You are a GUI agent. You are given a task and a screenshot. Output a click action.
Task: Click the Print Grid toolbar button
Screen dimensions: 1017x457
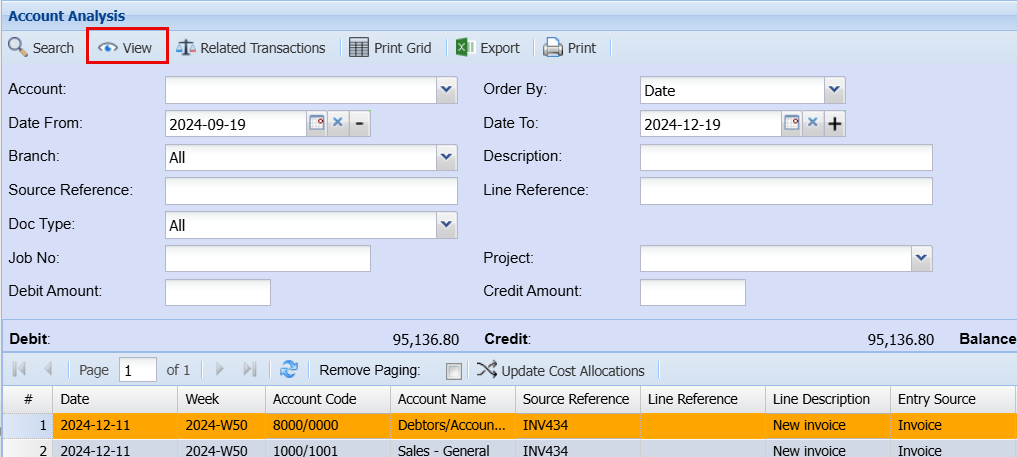(x=390, y=48)
